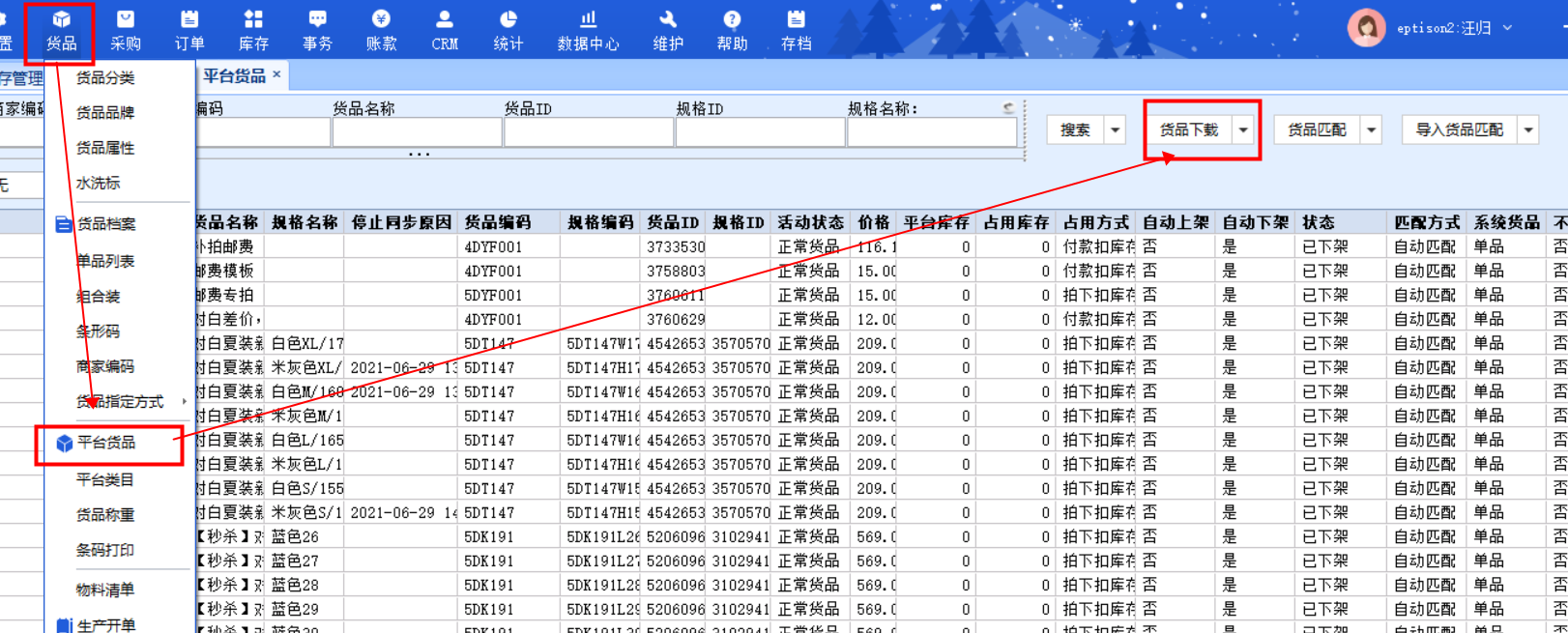1568x633 pixels.
Task: Expand the dropdown arrow next to 货品下载
Action: [1243, 129]
